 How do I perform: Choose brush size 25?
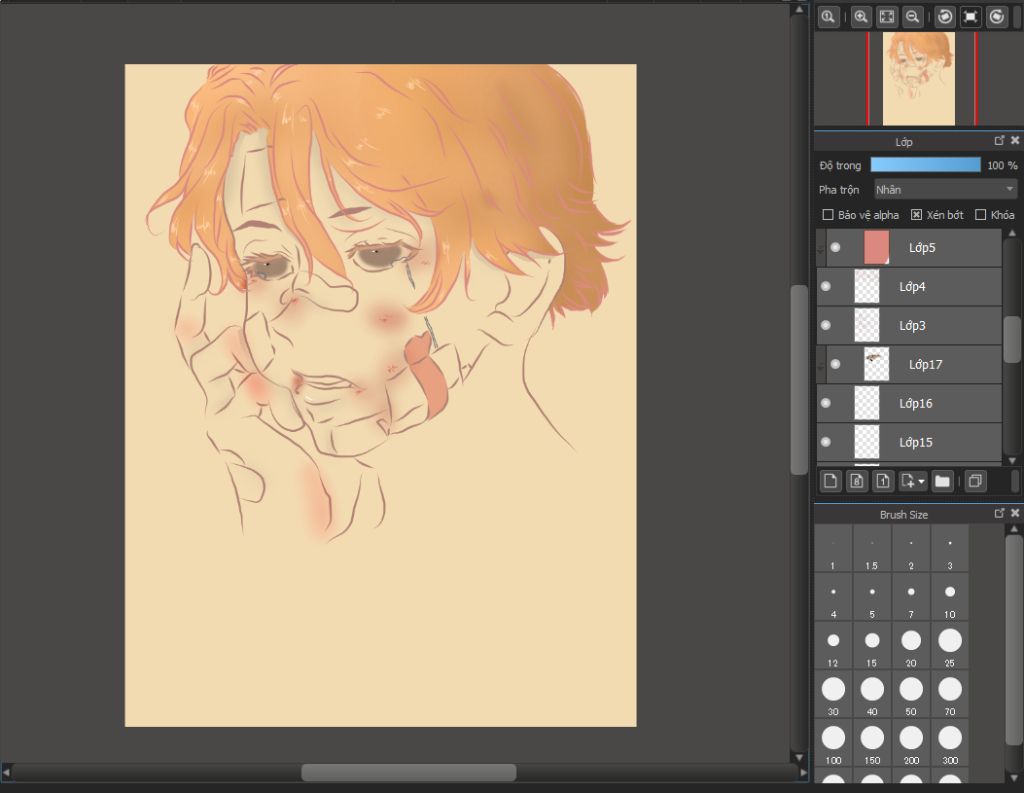[x=950, y=646]
